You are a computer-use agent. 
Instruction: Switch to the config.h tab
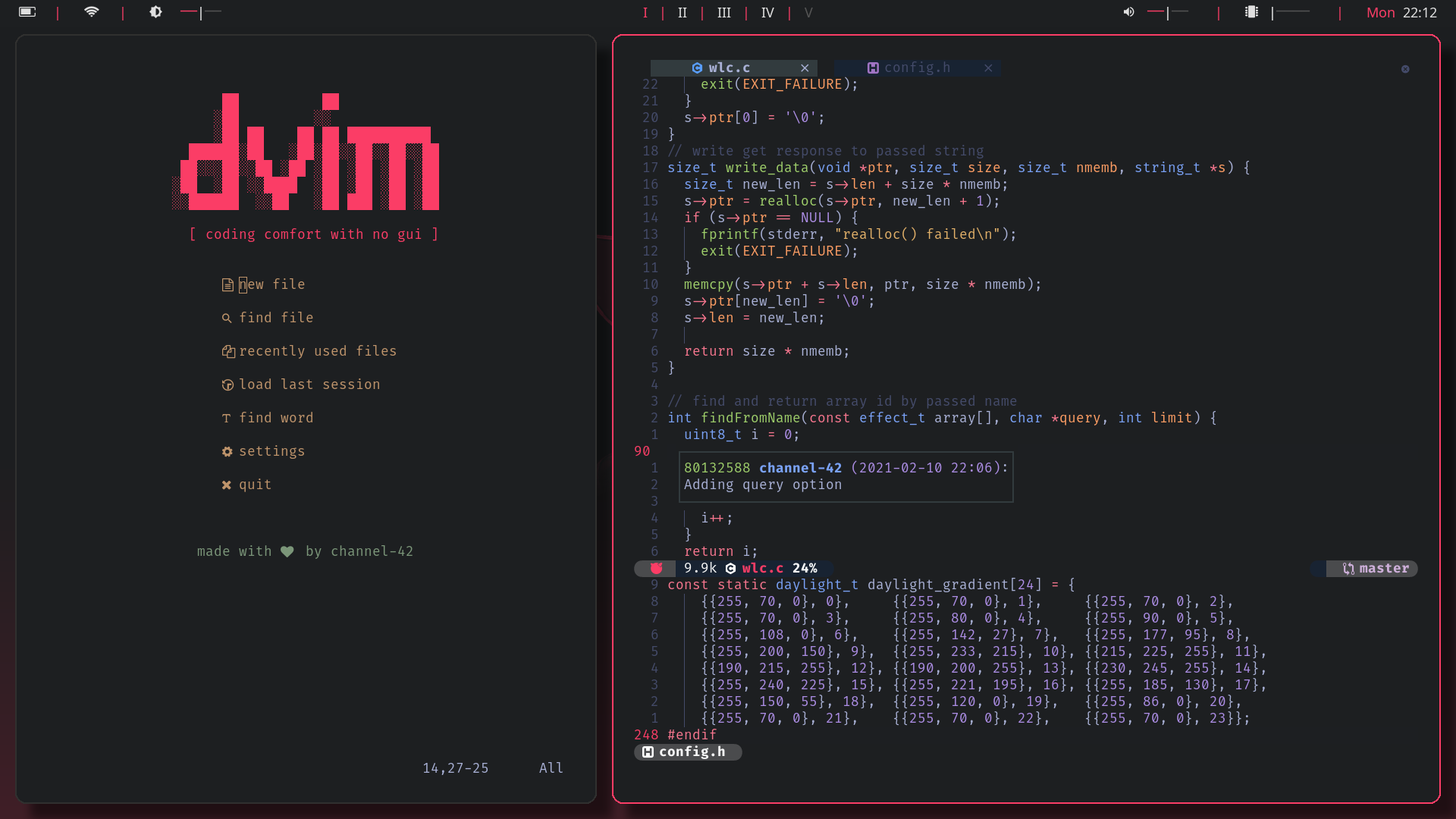tap(916, 68)
